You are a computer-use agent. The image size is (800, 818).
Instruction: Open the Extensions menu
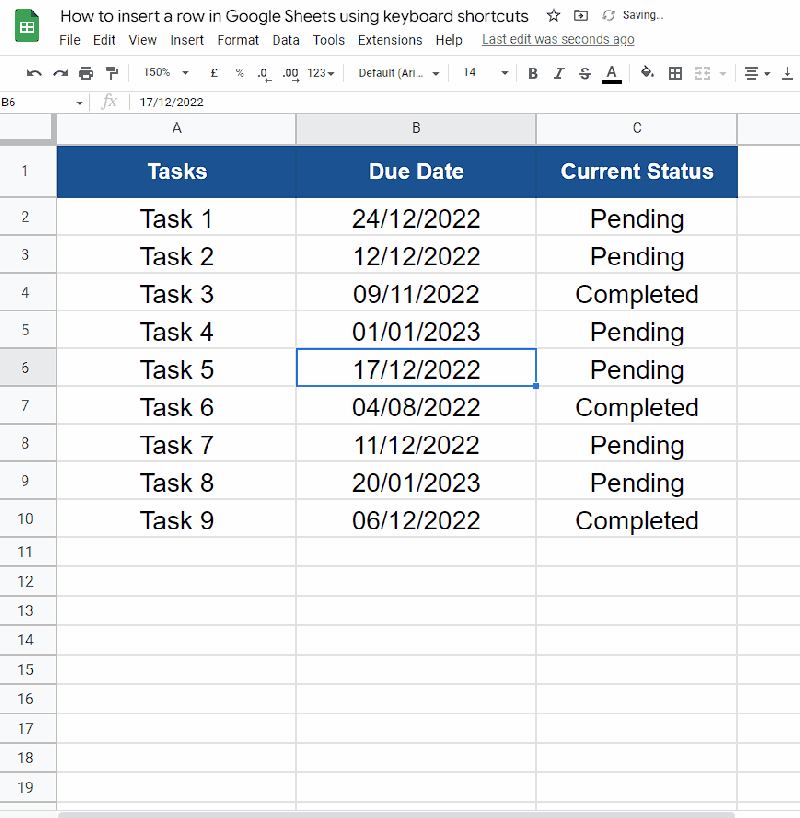tap(390, 40)
